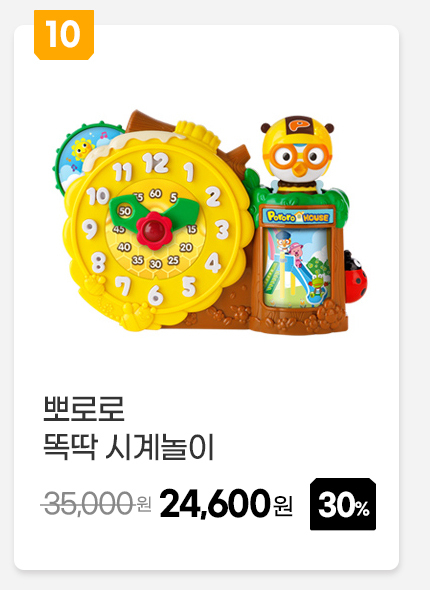Click the 24,600원 sale price
Image resolution: width=430 pixels, height=590 pixels.
click(226, 503)
